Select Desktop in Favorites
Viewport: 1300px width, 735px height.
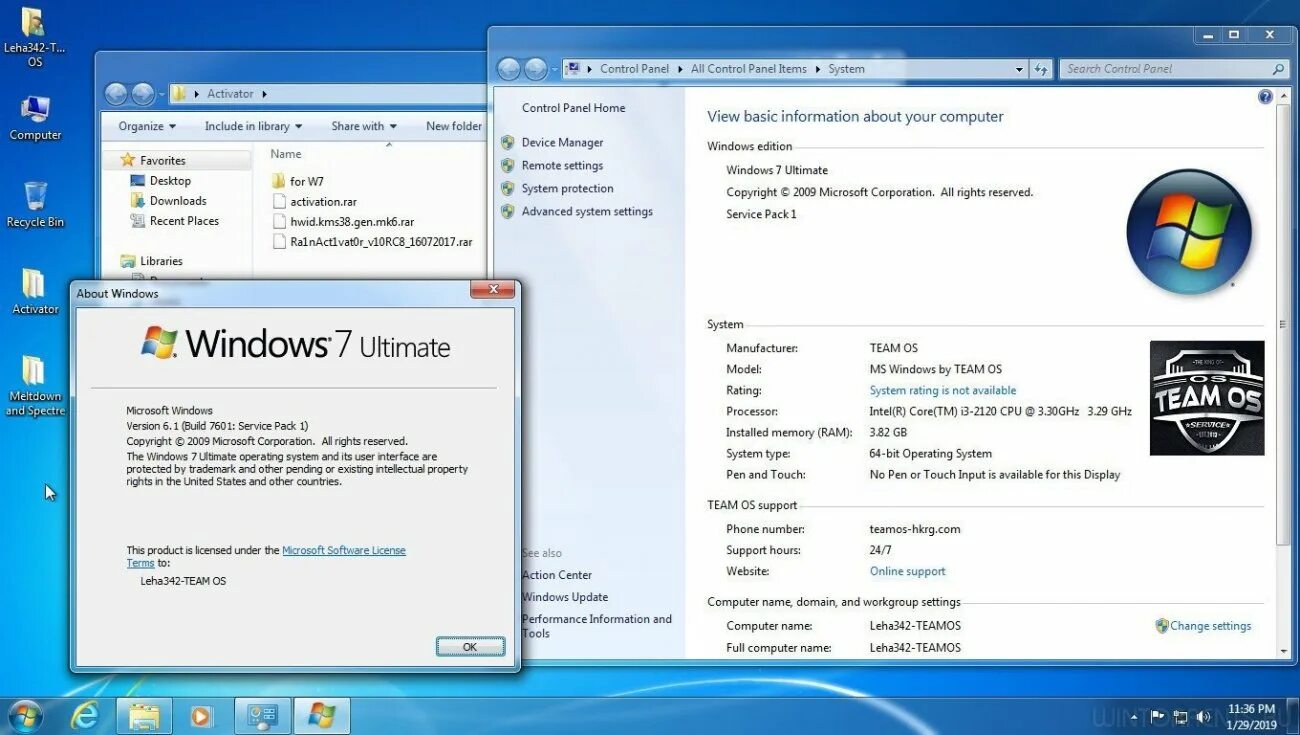click(x=170, y=181)
